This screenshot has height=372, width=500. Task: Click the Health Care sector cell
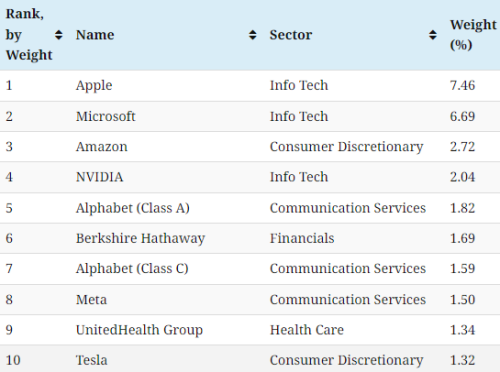point(307,330)
